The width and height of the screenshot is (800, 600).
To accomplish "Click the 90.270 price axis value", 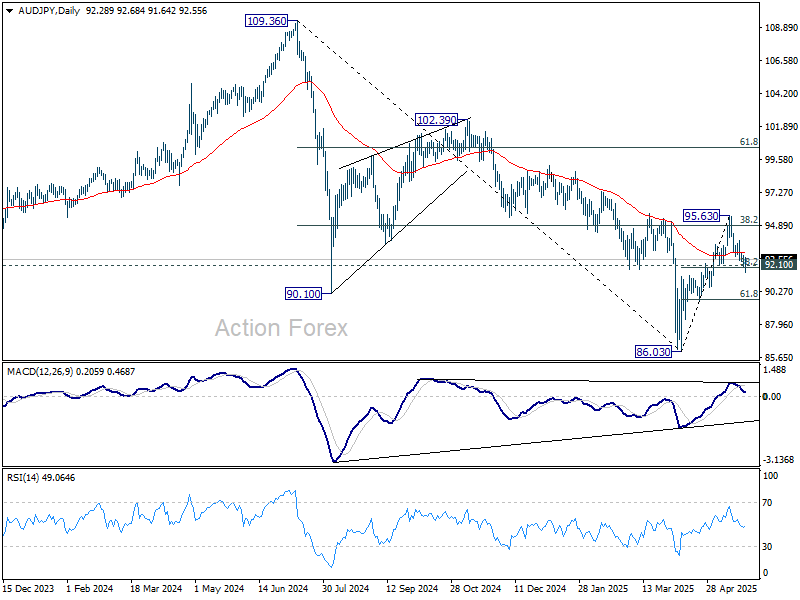I will (781, 291).
